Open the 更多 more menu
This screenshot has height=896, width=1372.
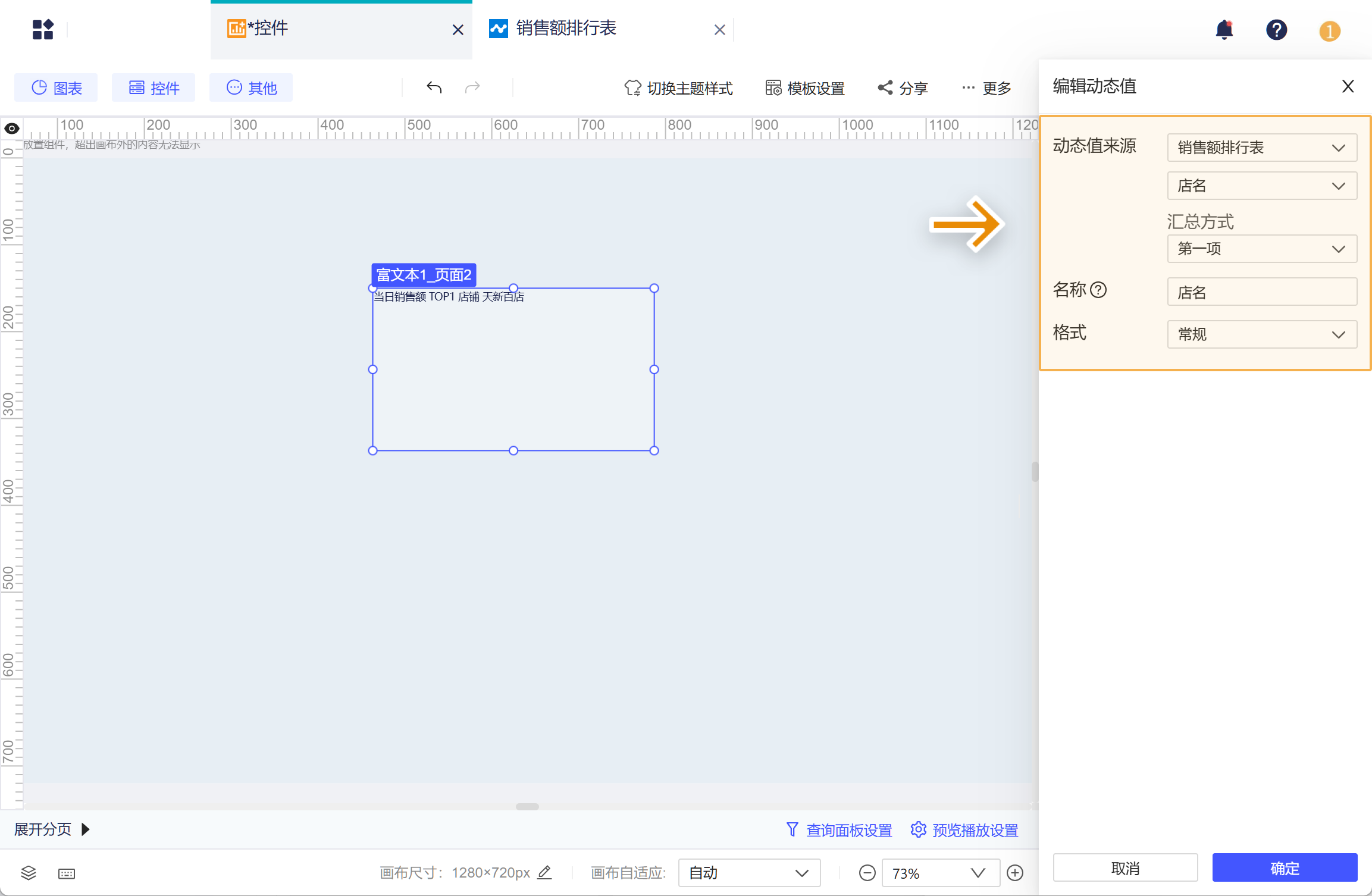(x=986, y=87)
